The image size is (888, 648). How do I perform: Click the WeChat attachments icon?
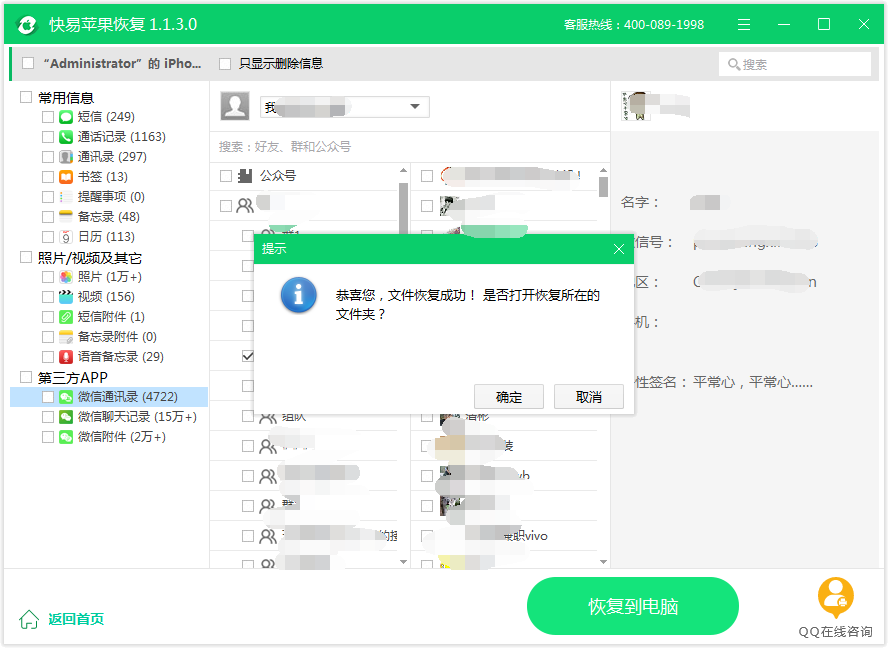66,437
